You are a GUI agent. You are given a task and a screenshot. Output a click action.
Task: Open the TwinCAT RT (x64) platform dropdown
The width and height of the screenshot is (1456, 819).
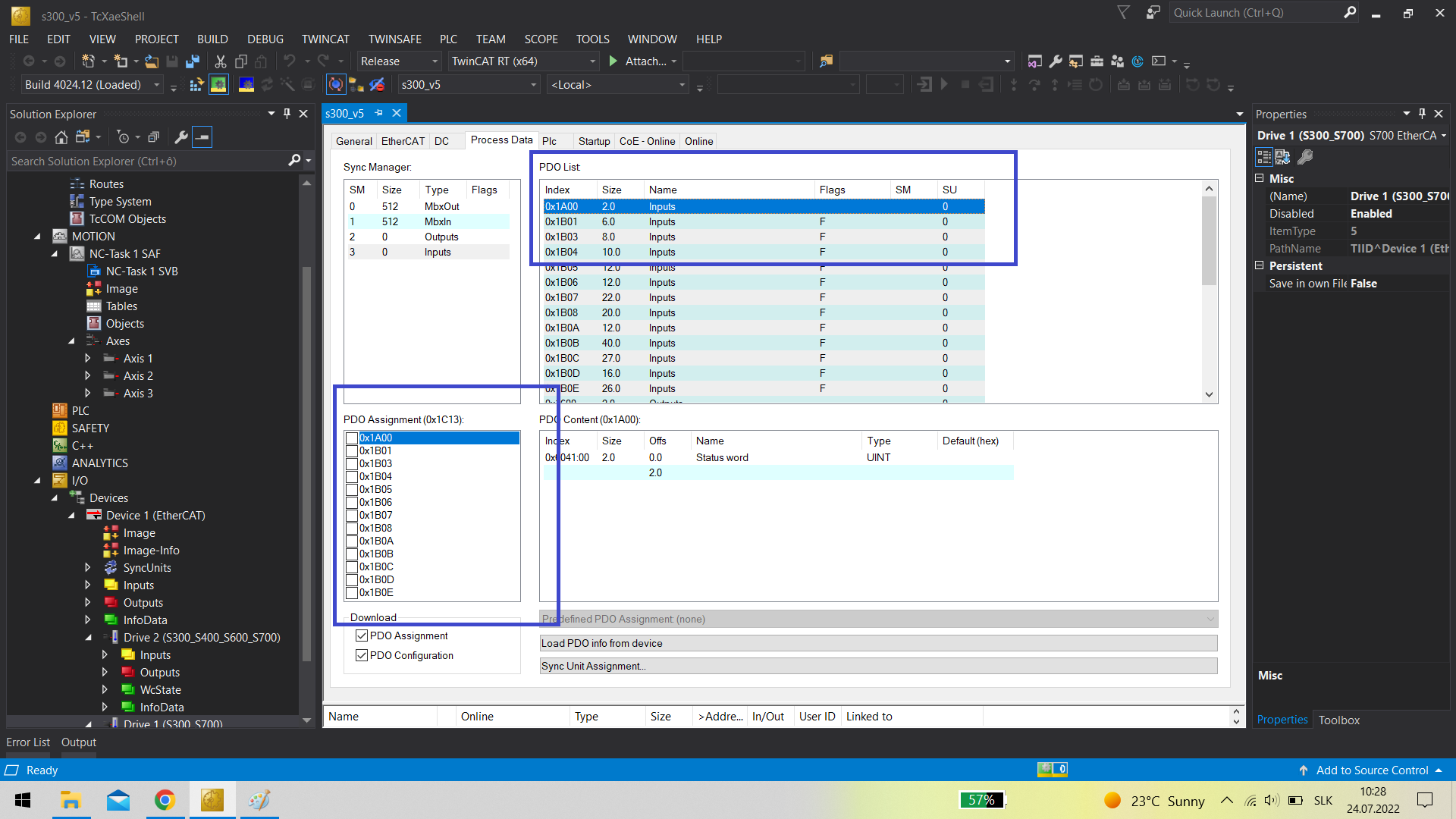point(523,61)
